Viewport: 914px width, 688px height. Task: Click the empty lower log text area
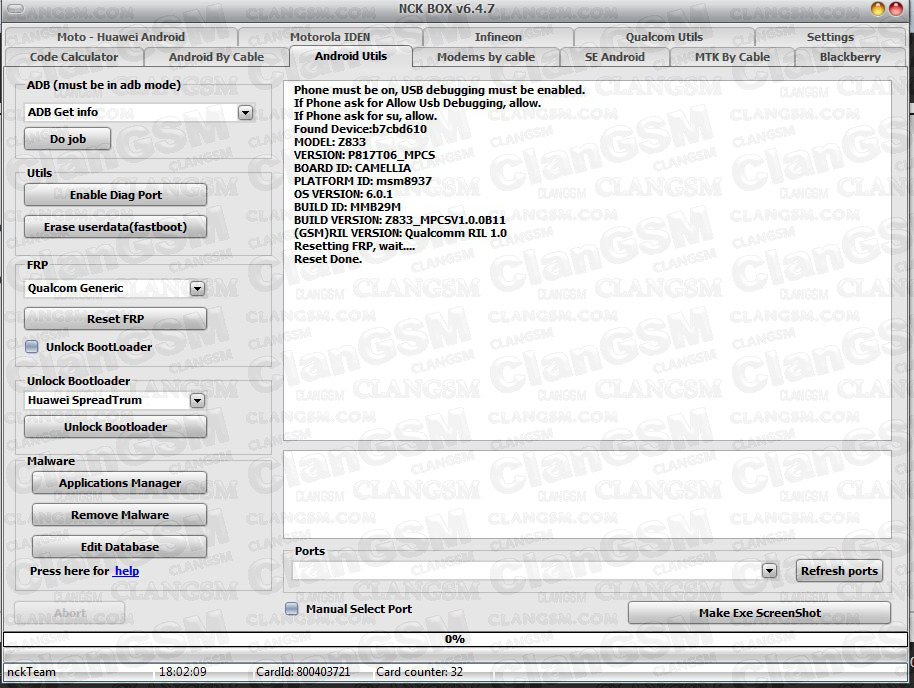point(587,494)
